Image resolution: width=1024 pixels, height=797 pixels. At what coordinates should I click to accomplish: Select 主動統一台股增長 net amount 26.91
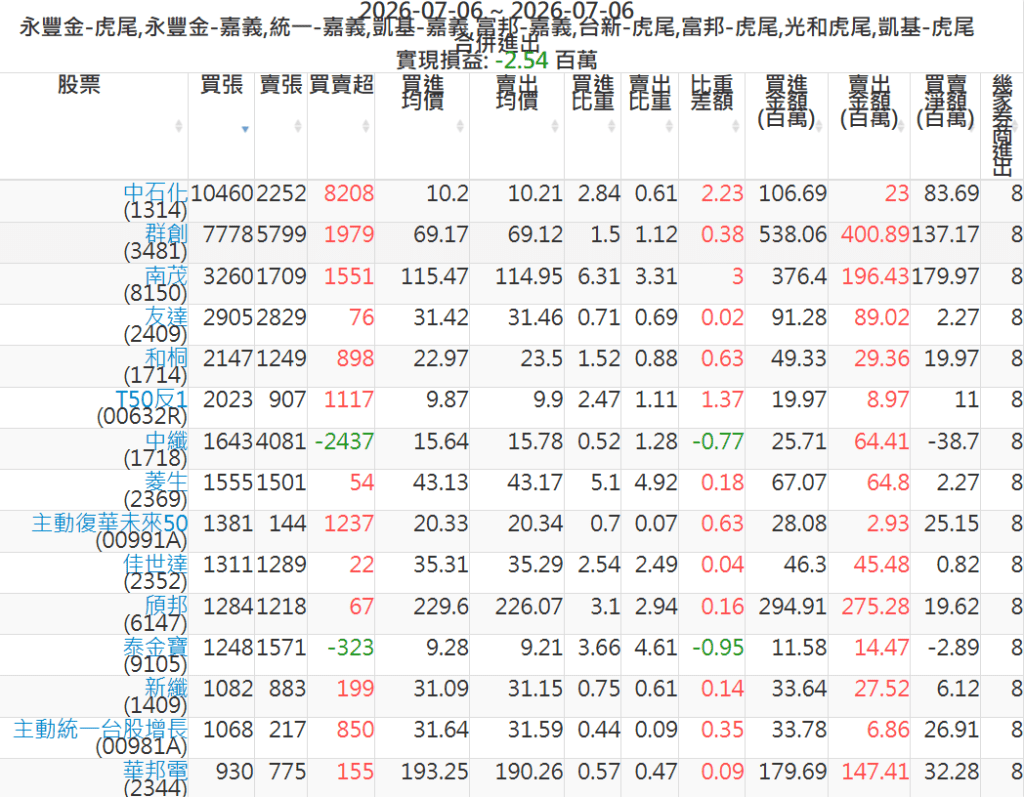coord(951,730)
